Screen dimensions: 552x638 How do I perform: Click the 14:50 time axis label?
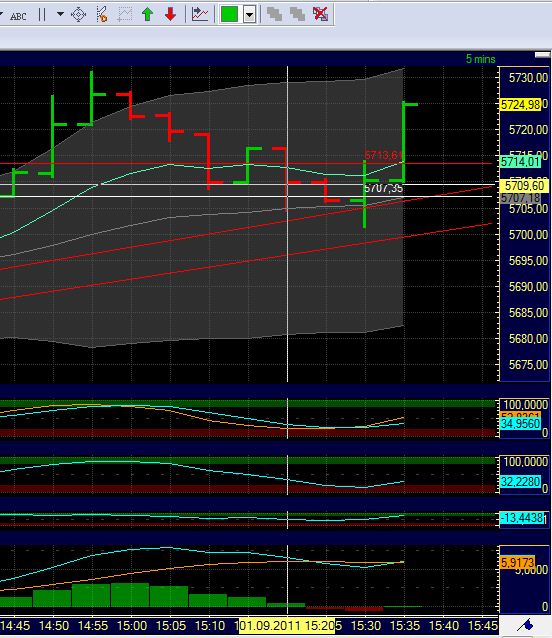click(x=54, y=626)
